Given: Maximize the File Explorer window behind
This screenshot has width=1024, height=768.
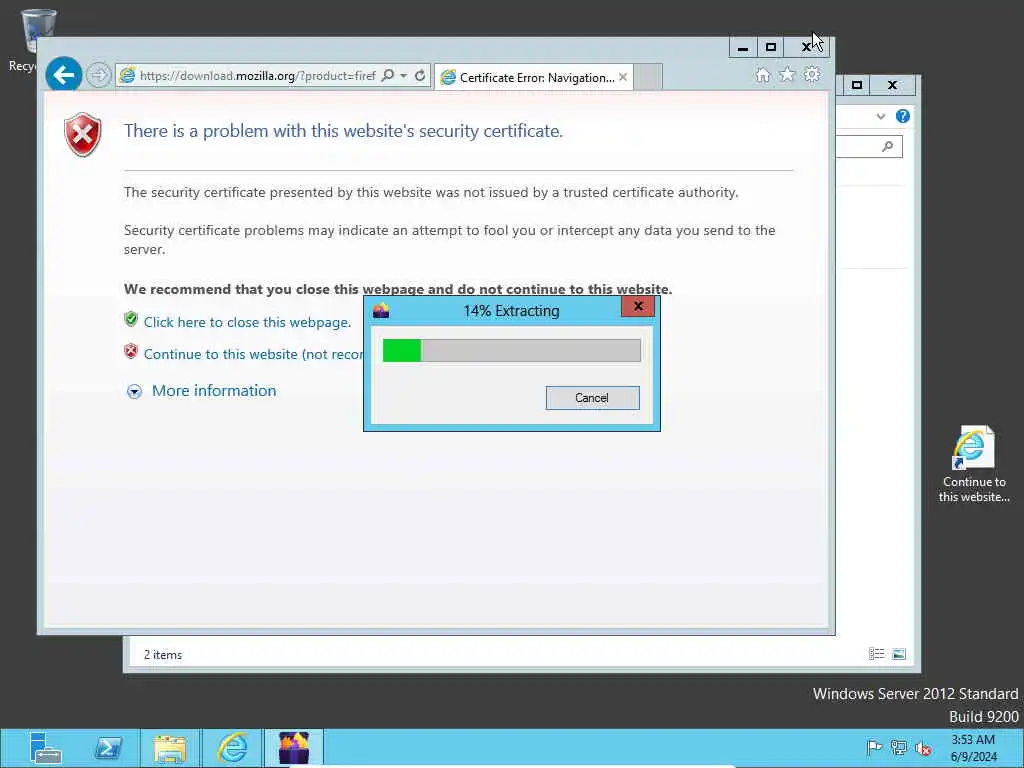Looking at the screenshot, I should coord(857,85).
